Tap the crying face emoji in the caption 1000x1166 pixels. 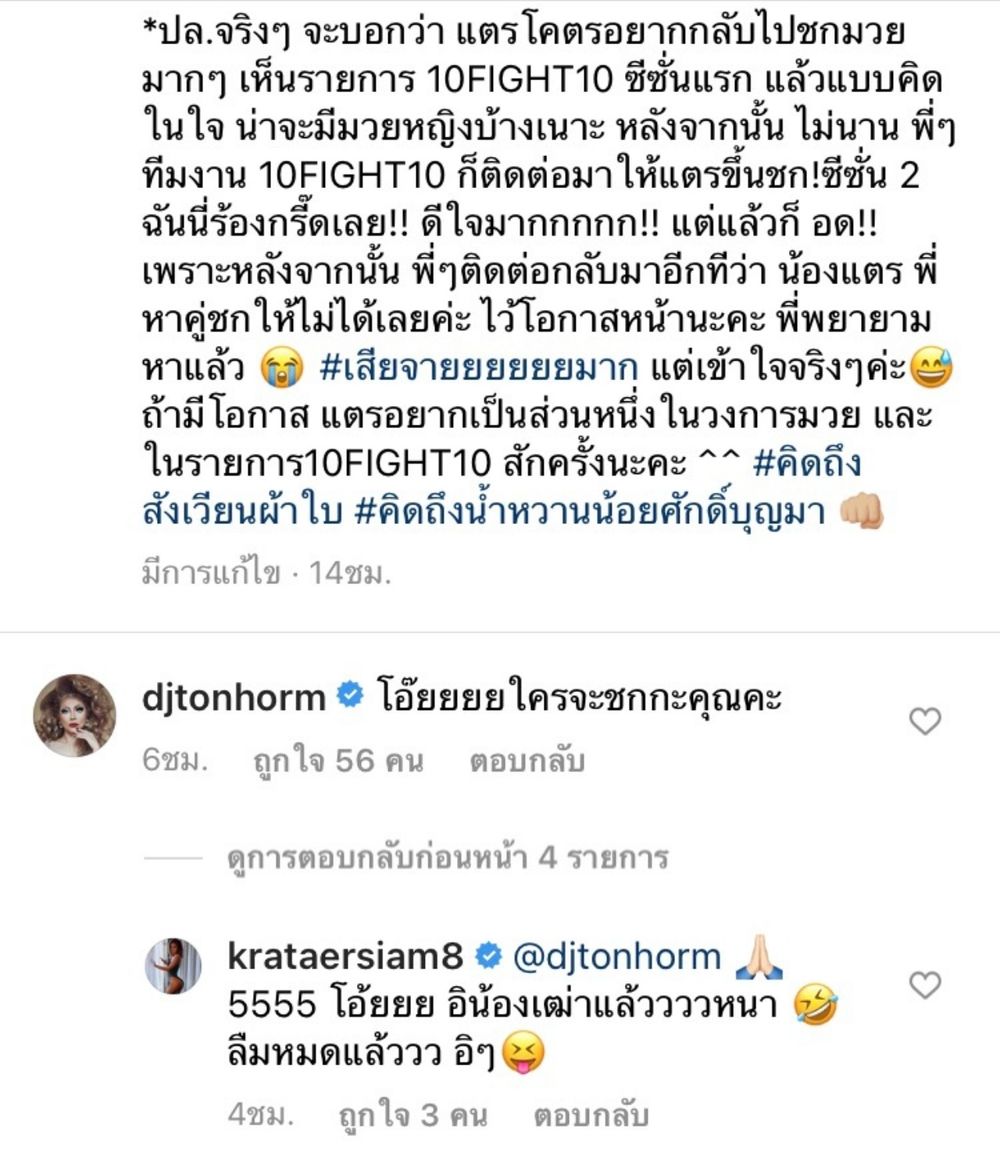282,367
